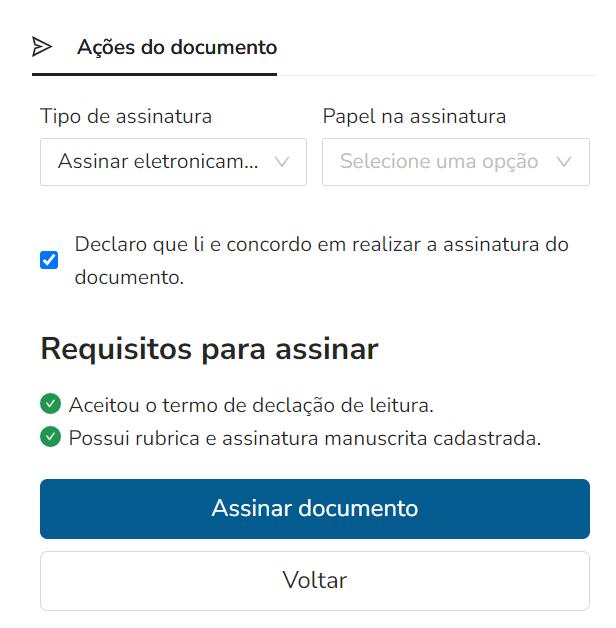Click the paper-plane send icon
Viewport: 616px width, 628px height.
coord(42,47)
